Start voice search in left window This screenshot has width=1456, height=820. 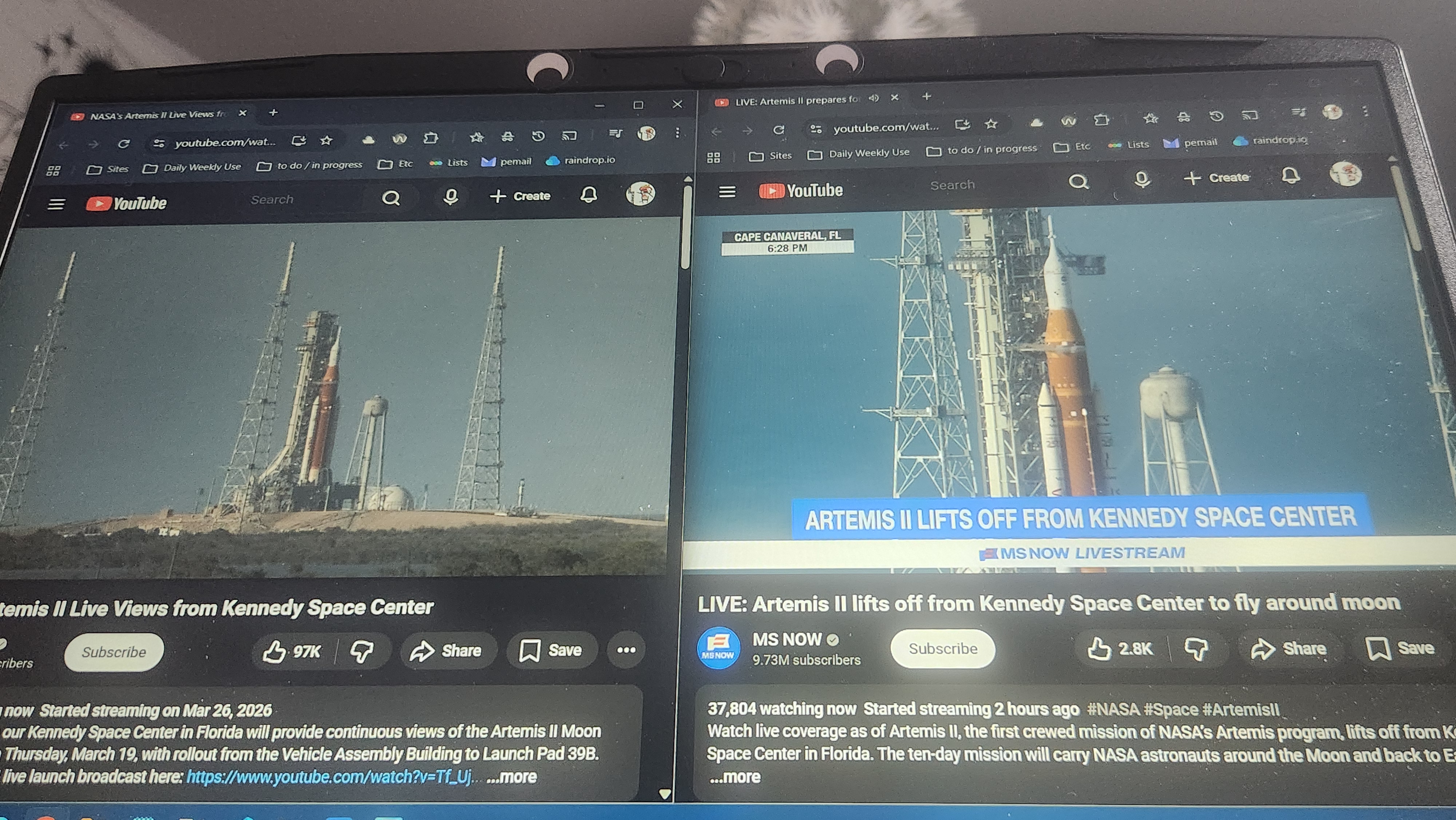point(451,197)
